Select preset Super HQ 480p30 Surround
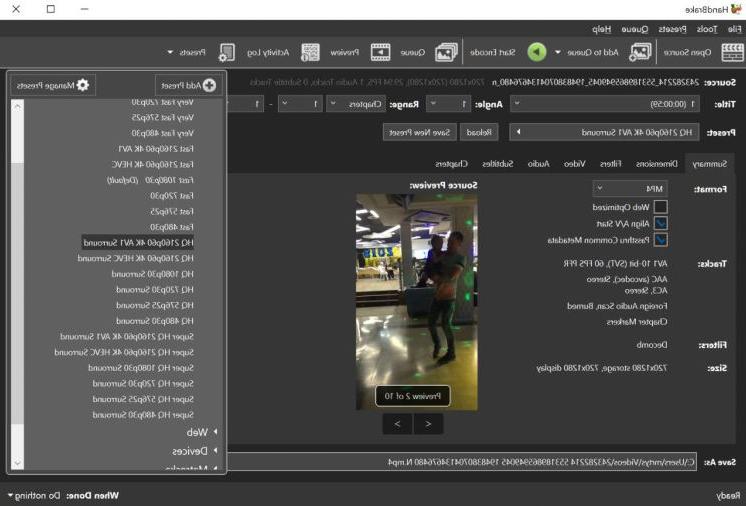The width and height of the screenshot is (746, 506). [x=143, y=415]
